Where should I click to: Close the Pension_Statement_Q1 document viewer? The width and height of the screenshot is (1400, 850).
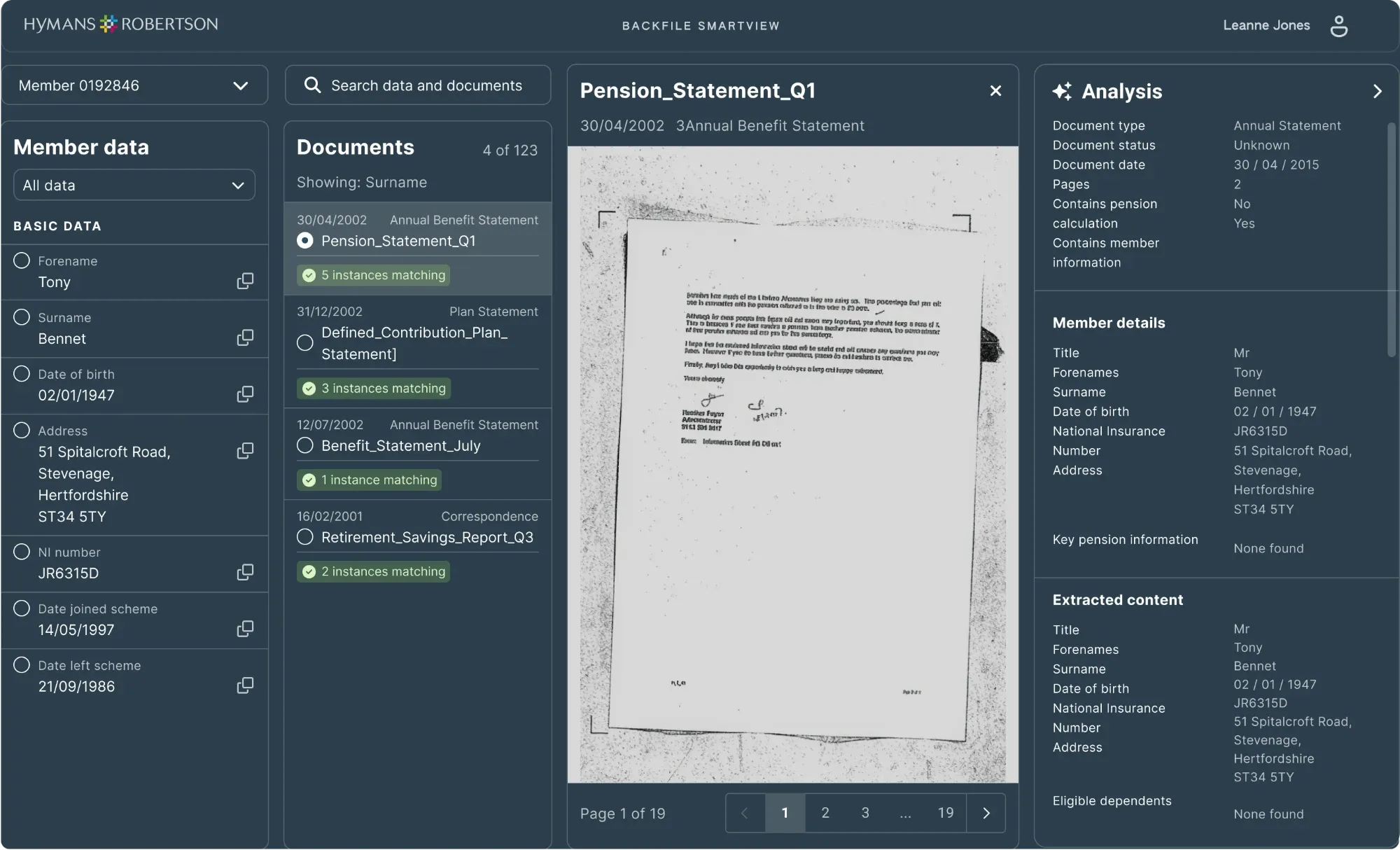(x=995, y=91)
